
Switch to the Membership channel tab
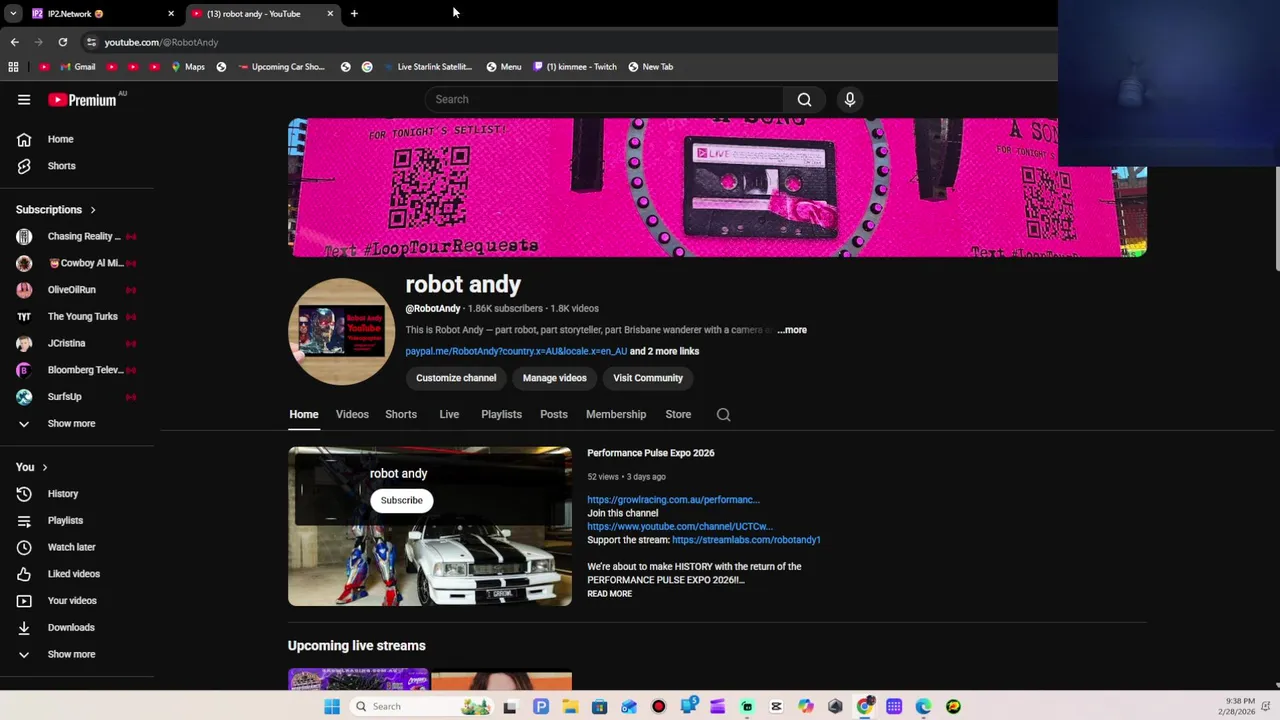[616, 415]
